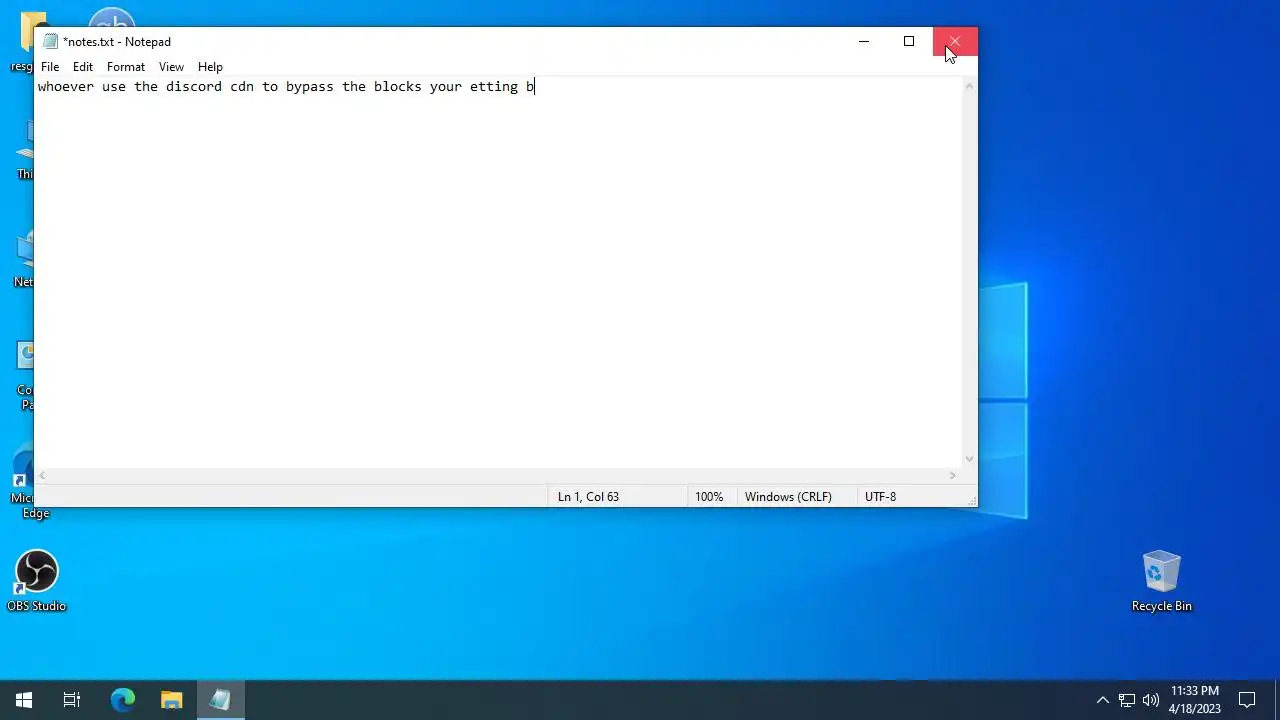The width and height of the screenshot is (1280, 720).
Task: Click the "UTF-8" encoding status entry
Action: click(x=880, y=497)
